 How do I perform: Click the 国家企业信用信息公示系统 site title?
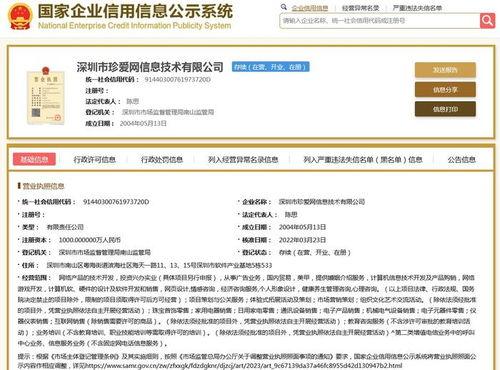tap(135, 11)
